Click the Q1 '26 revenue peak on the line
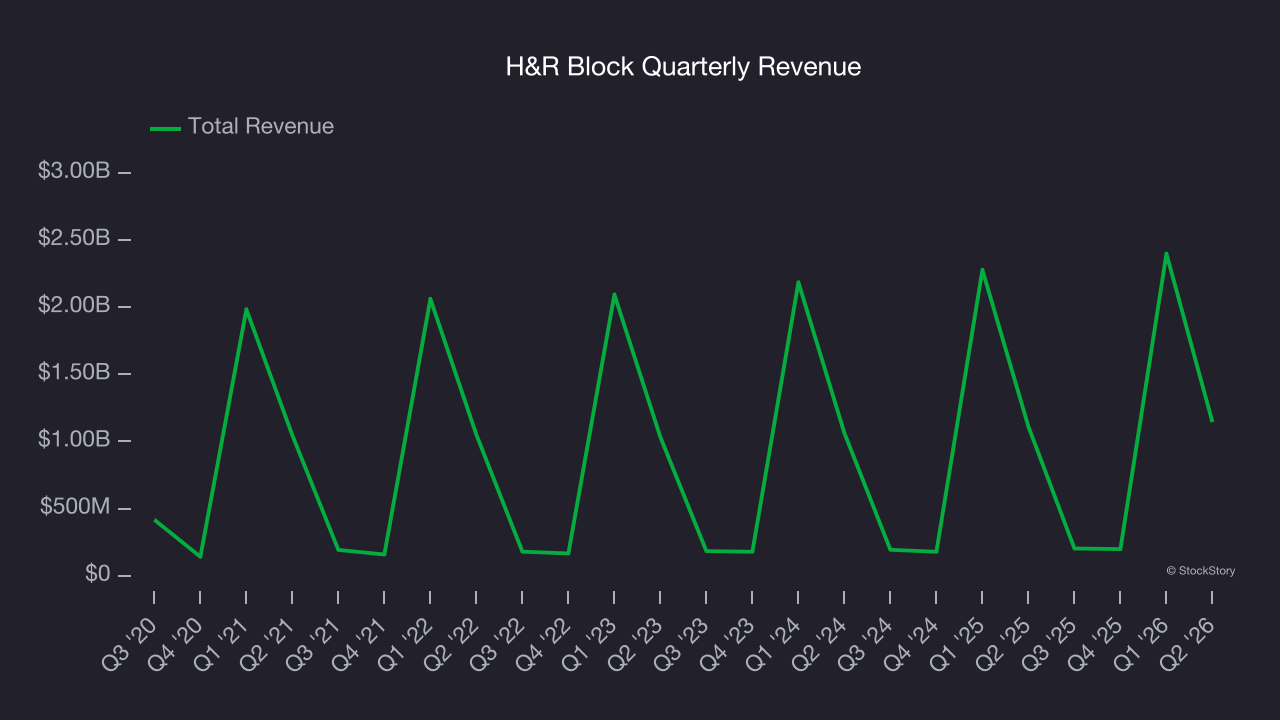The width and height of the screenshot is (1280, 720). [1166, 253]
